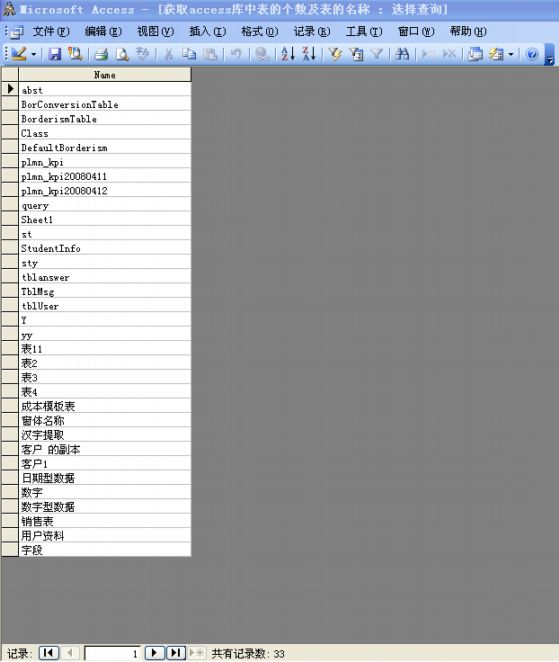The image size is (559, 662).
Task: Select the StudentInfo row selector
Action: [10, 248]
